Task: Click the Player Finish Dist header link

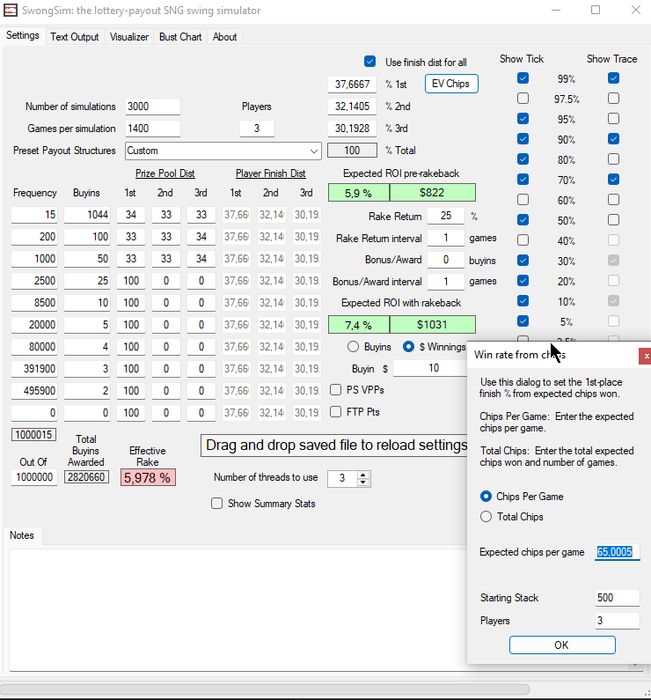Action: tap(271, 174)
